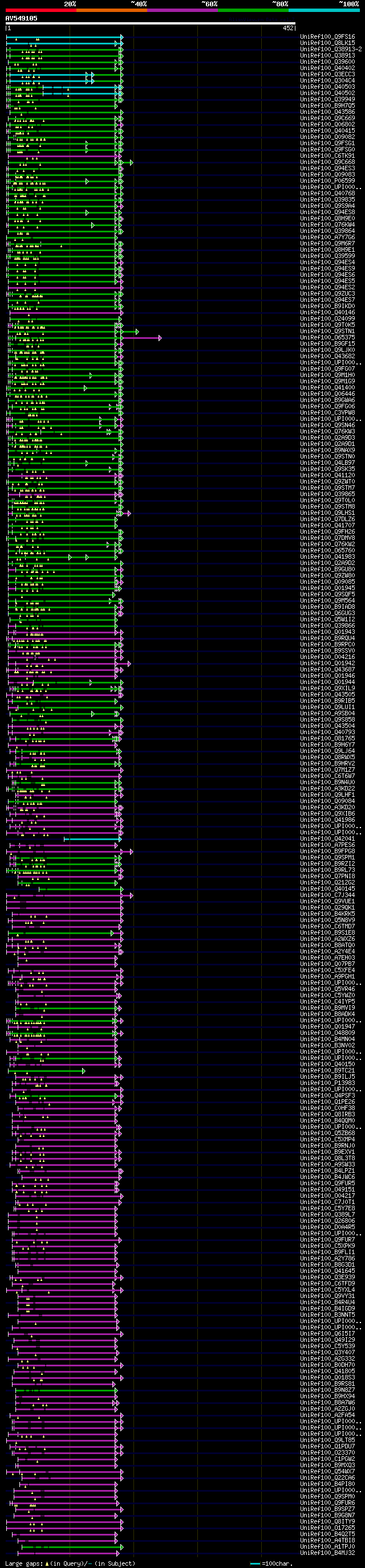Select the UniRef100_Q40402 label
The width and height of the screenshot is (365, 1568).
click(327, 68)
